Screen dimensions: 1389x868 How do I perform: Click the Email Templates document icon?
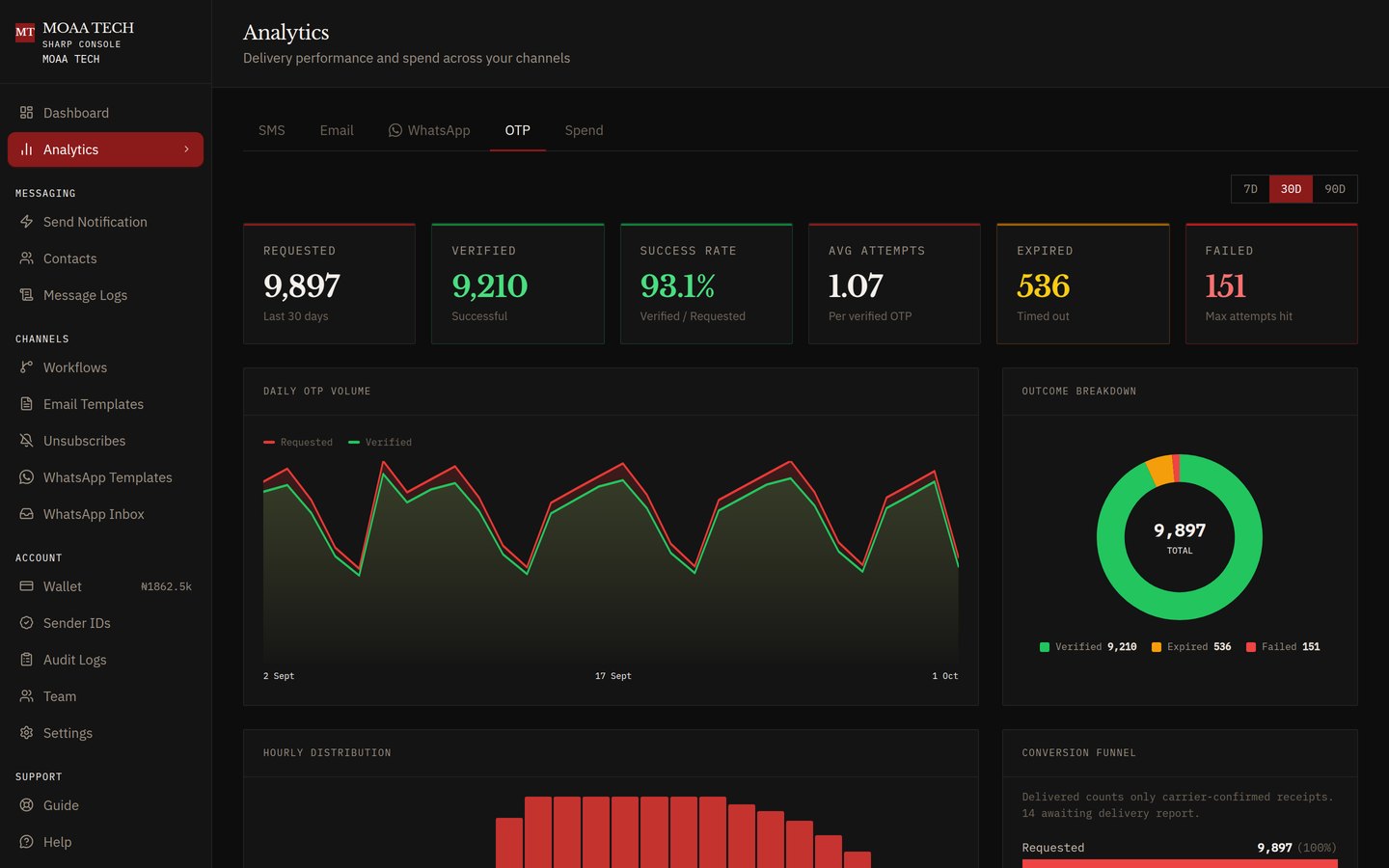click(26, 404)
